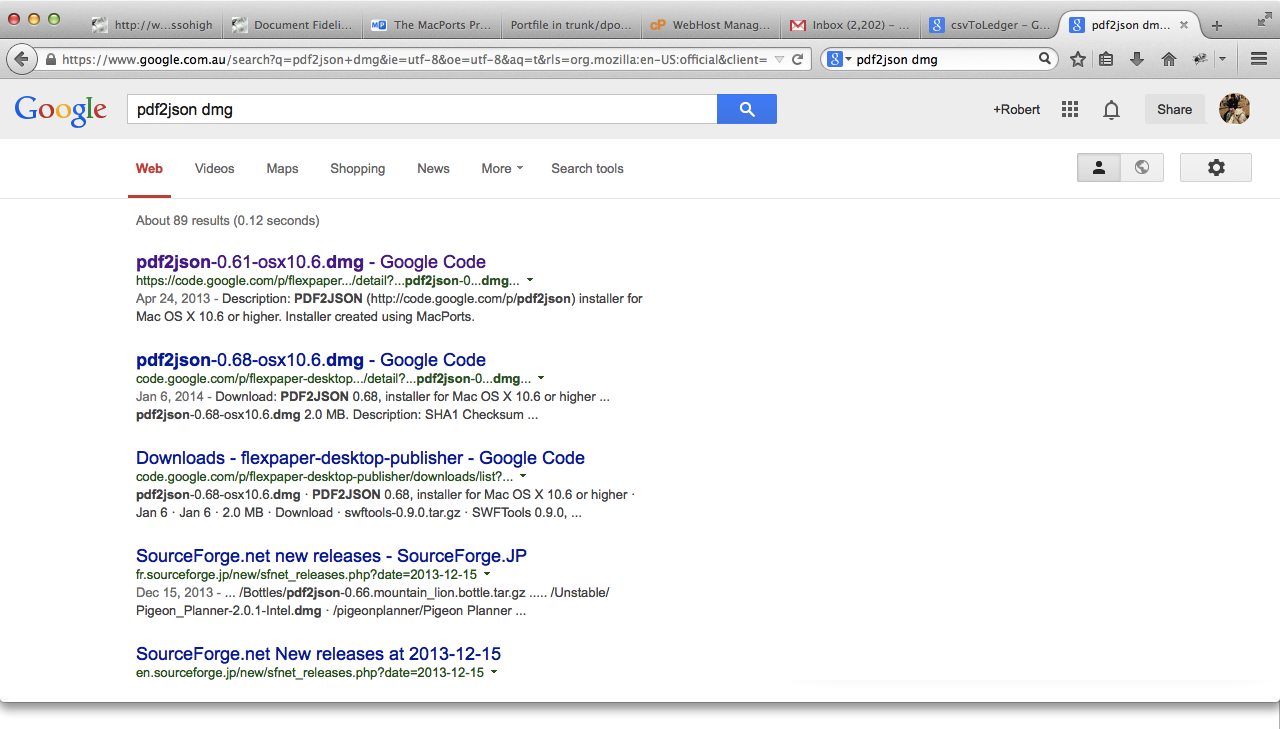Open the pdf2json-0.68-osx10.6.dmg result
Screen dimensions: 1280x729
(311, 360)
